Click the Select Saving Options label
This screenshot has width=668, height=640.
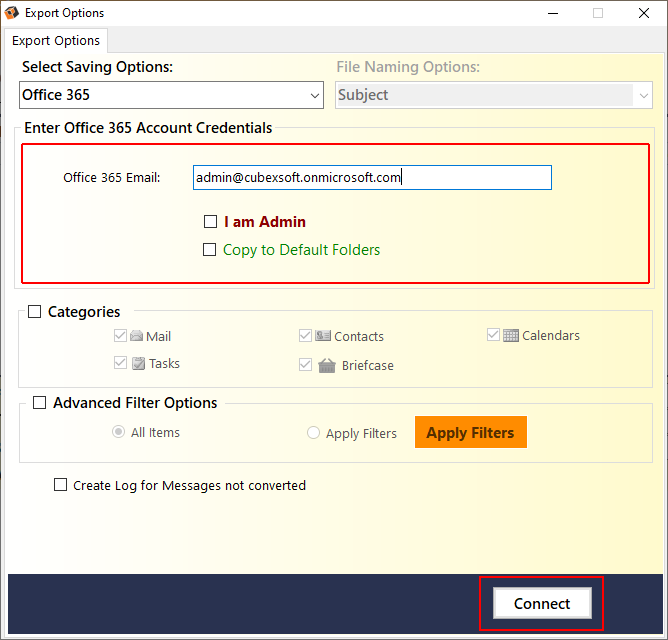[98, 67]
